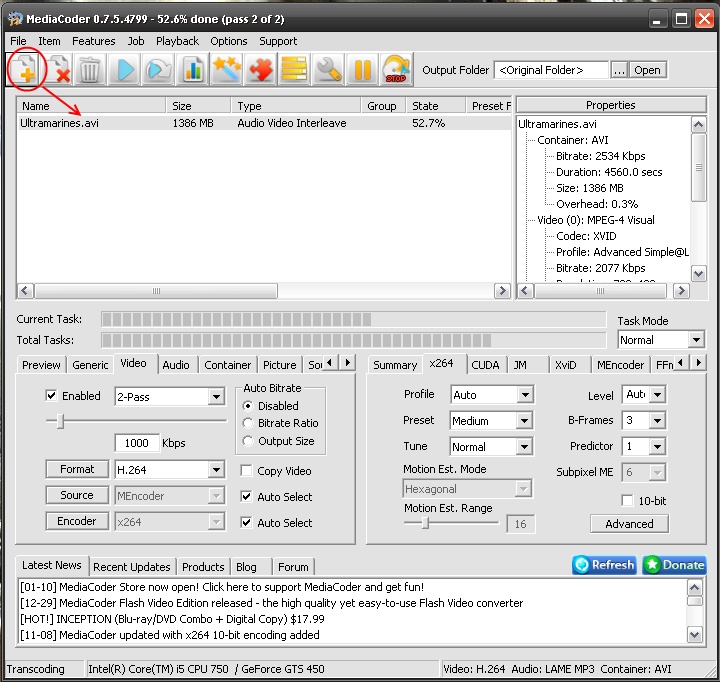Switch to the Audio tab
Viewport: 720px width, 682px height.
coord(176,365)
